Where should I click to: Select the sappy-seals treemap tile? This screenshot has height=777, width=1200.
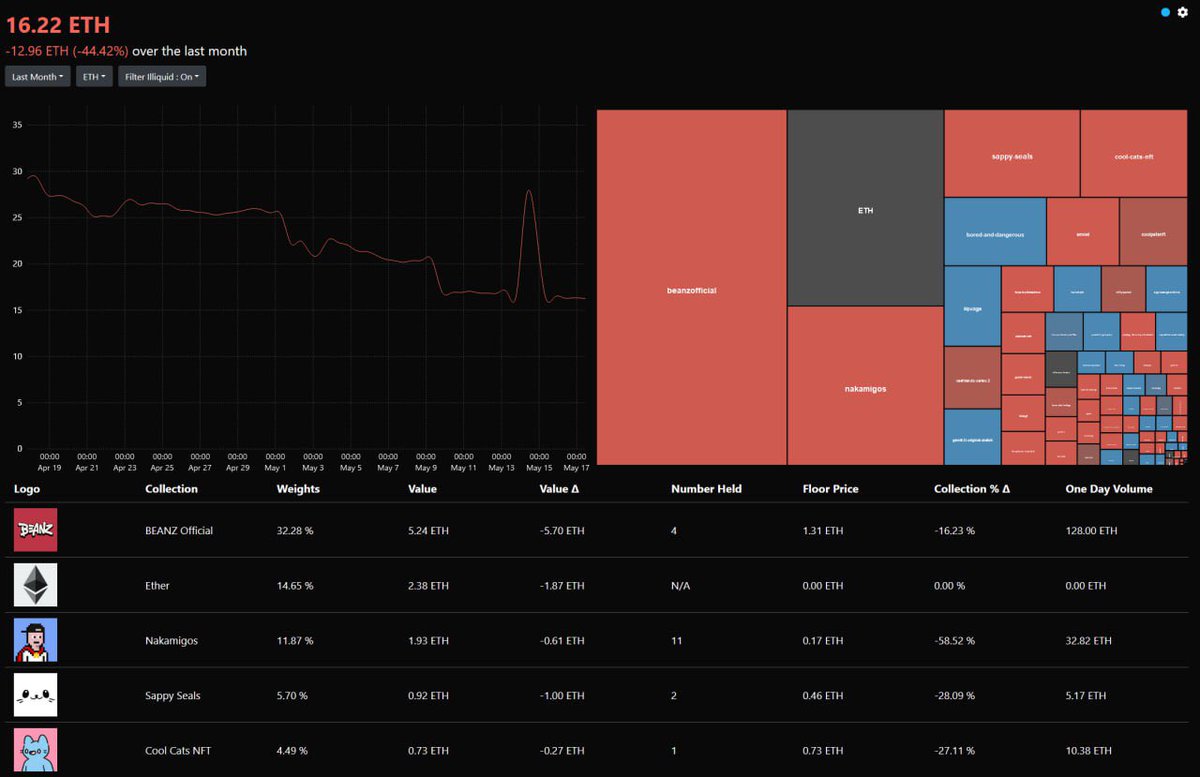point(1012,153)
